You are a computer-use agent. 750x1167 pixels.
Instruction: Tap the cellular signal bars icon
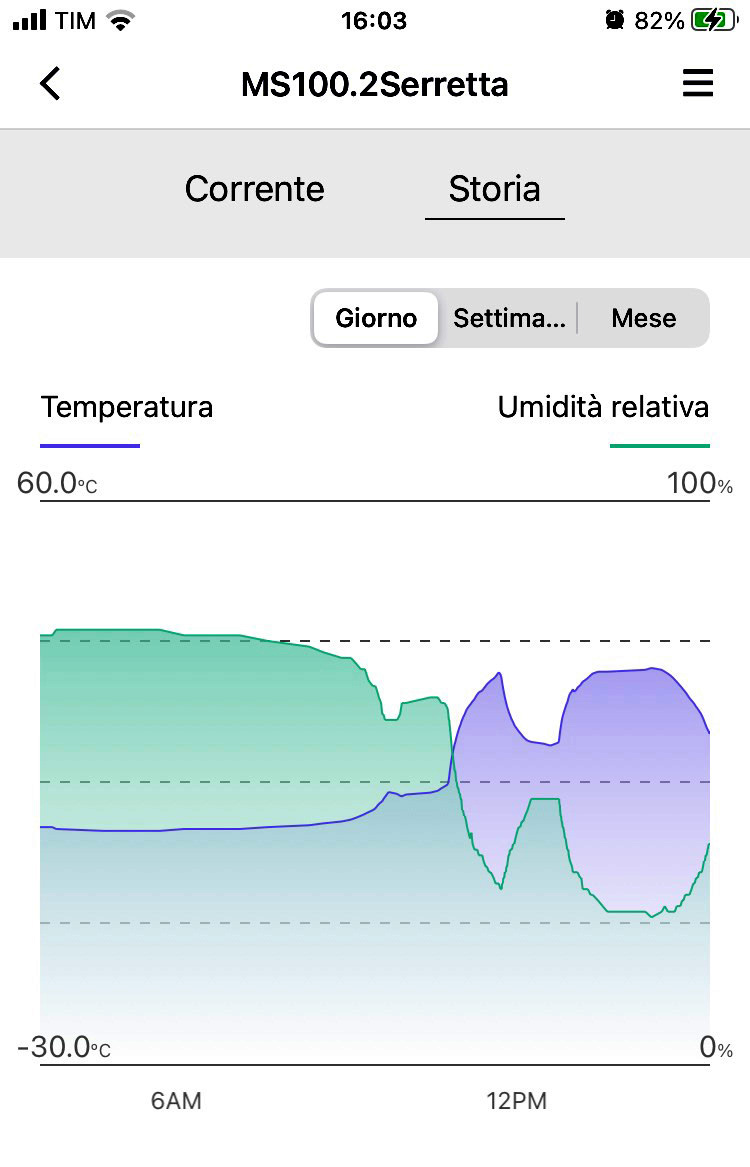[x=30, y=20]
